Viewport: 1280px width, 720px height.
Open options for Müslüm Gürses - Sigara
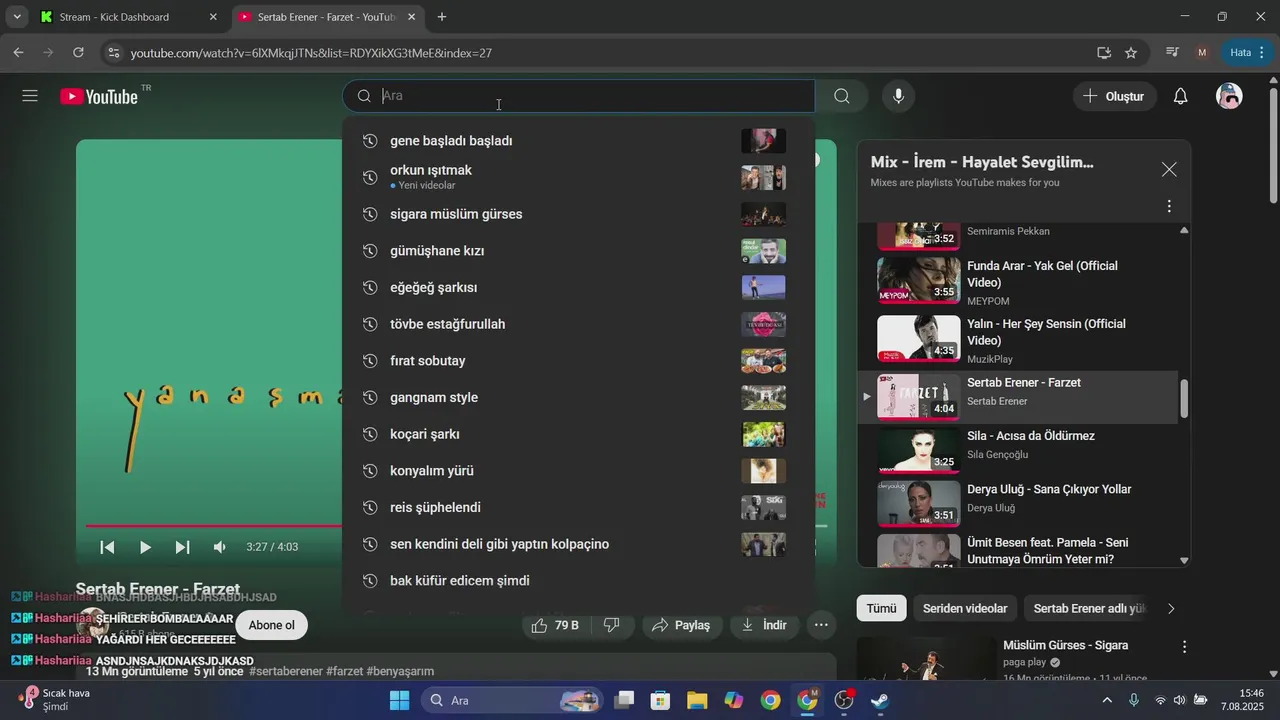pyautogui.click(x=1184, y=647)
